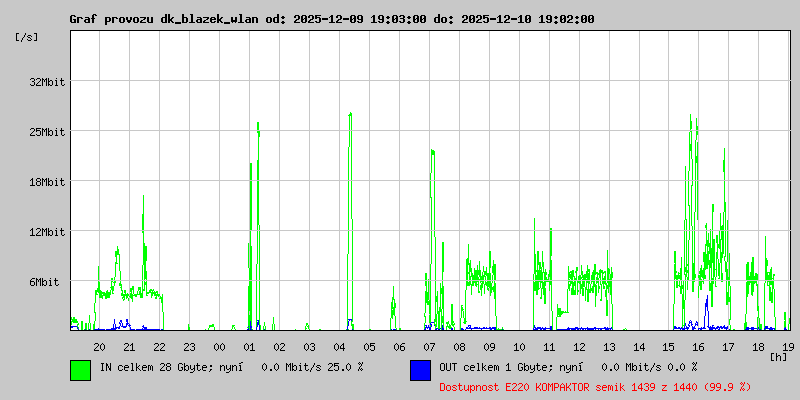This screenshot has width=800, height=400.
Task: Click hour label '10' on x-axis
Action: 519,347
